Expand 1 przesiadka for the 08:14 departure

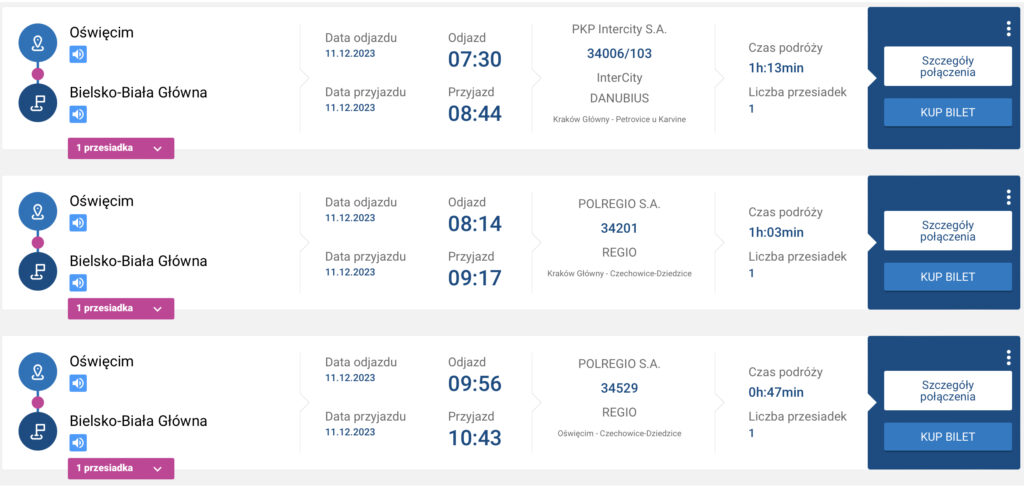click(x=121, y=308)
